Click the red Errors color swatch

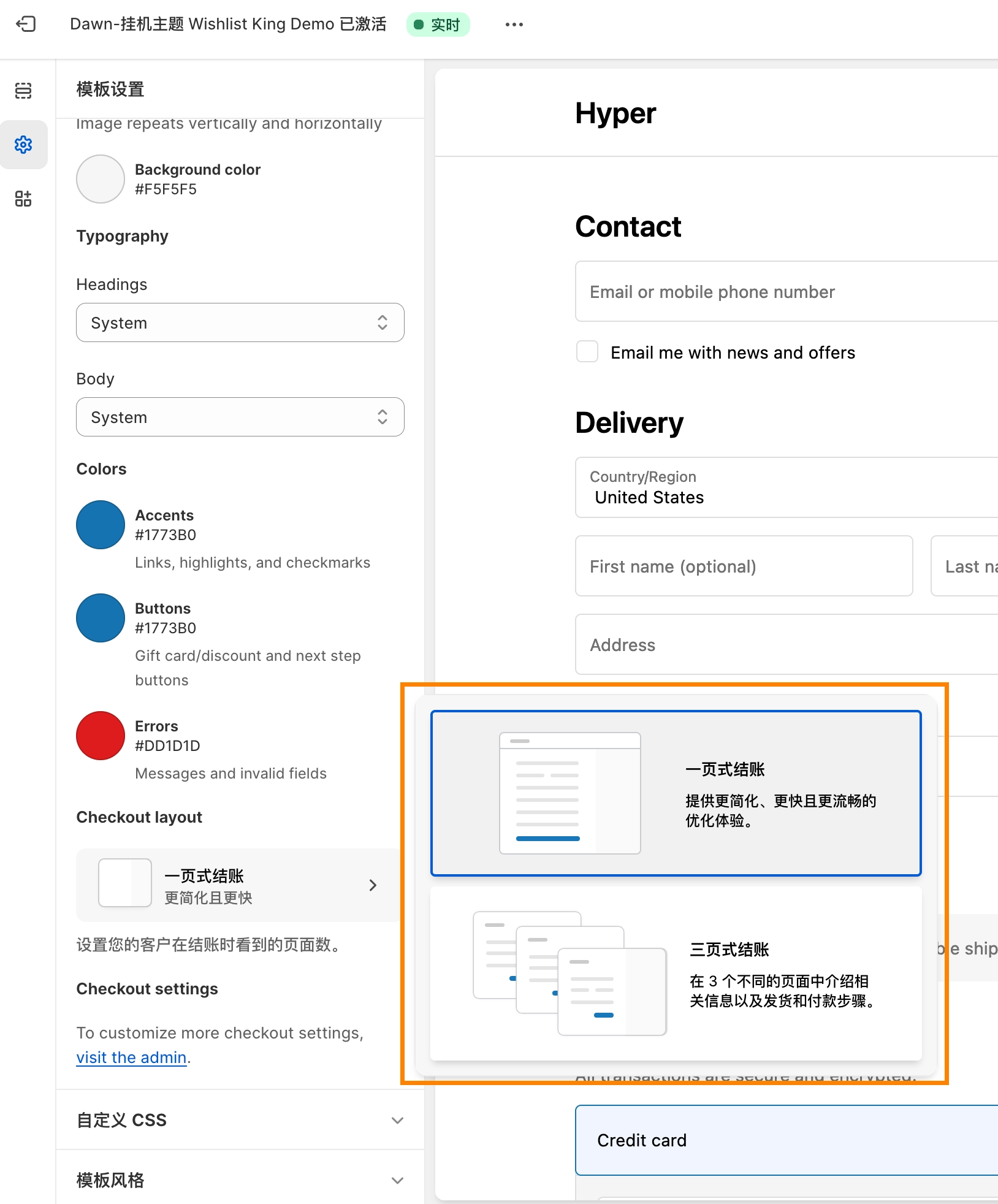pyautogui.click(x=100, y=736)
